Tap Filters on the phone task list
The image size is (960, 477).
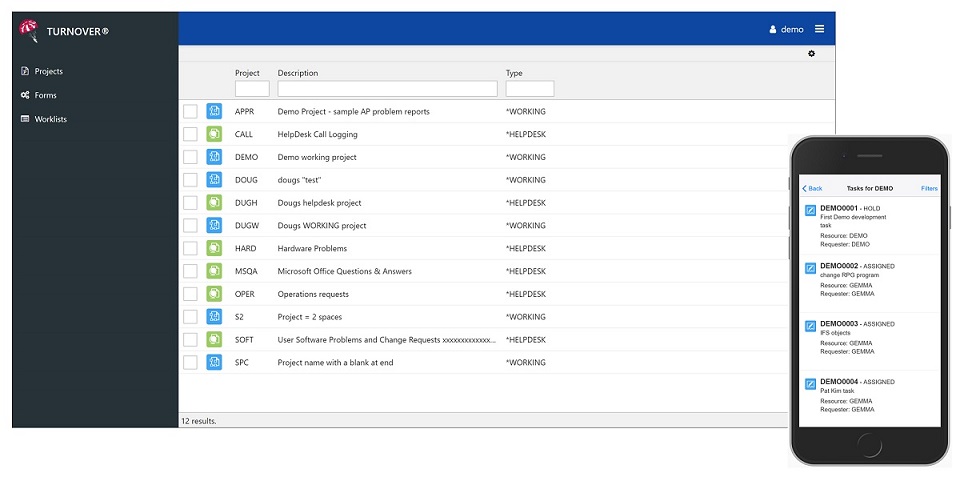pos(929,188)
